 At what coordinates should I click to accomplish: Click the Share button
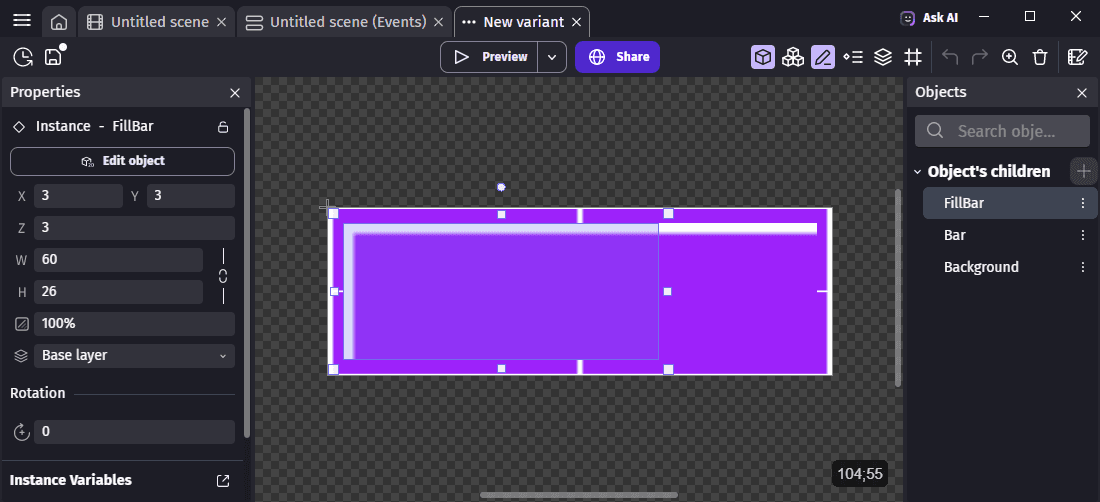pos(617,57)
